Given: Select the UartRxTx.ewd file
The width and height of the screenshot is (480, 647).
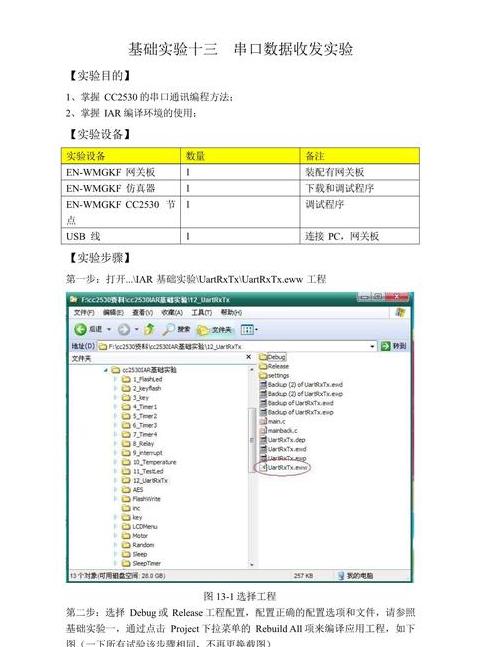Looking at the screenshot, I should point(283,449).
